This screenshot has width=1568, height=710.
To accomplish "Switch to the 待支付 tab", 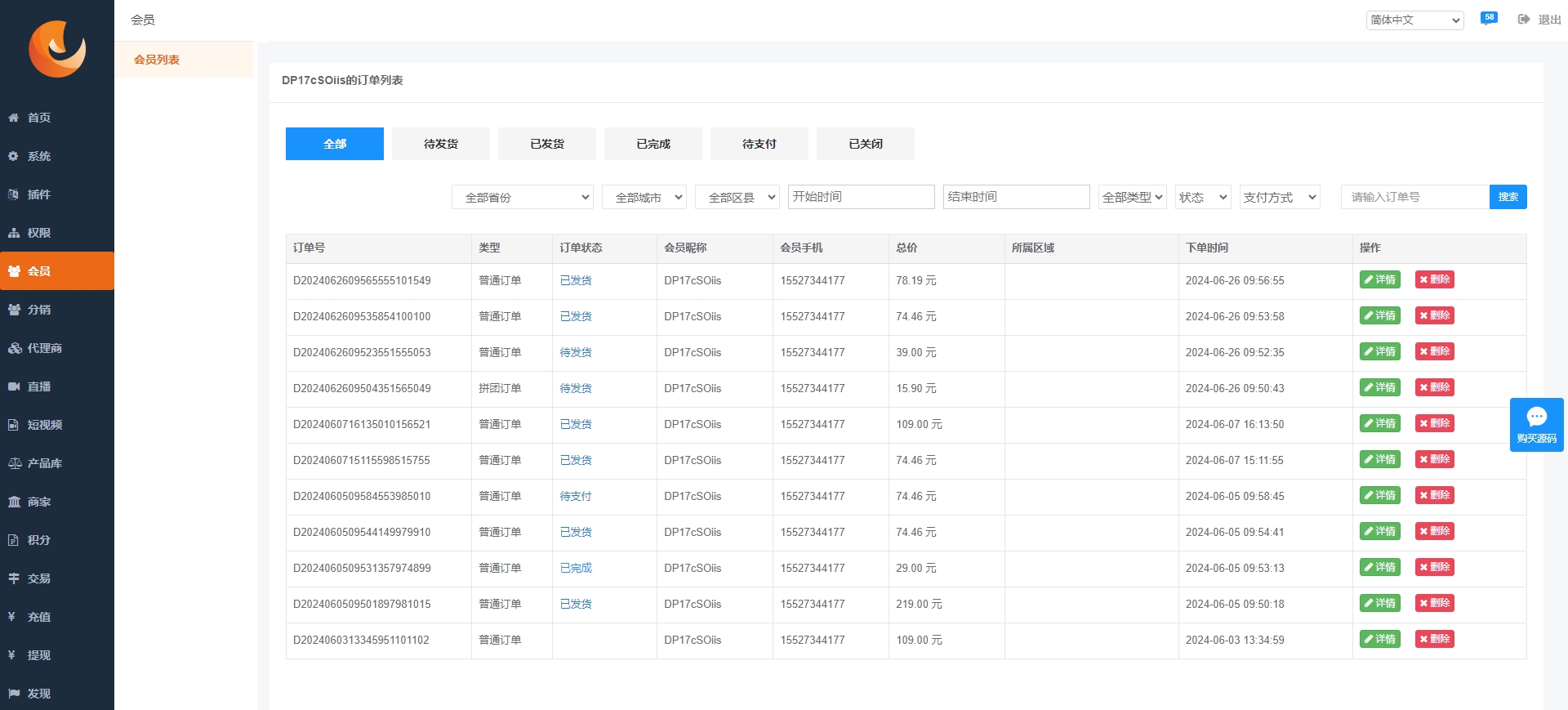I will [x=759, y=144].
